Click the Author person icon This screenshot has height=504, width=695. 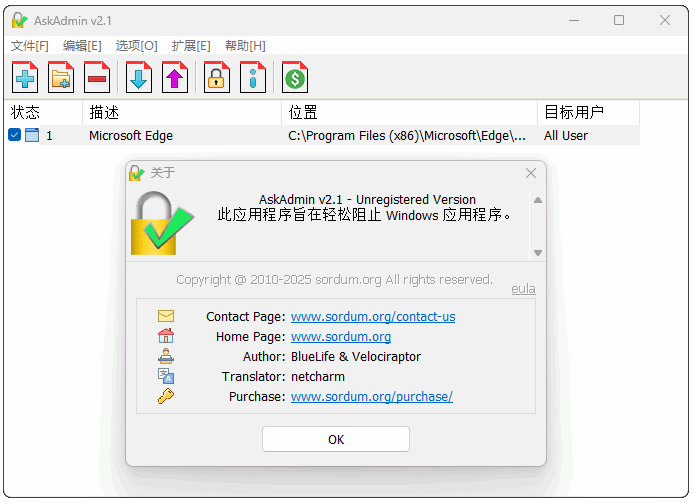[x=166, y=356]
